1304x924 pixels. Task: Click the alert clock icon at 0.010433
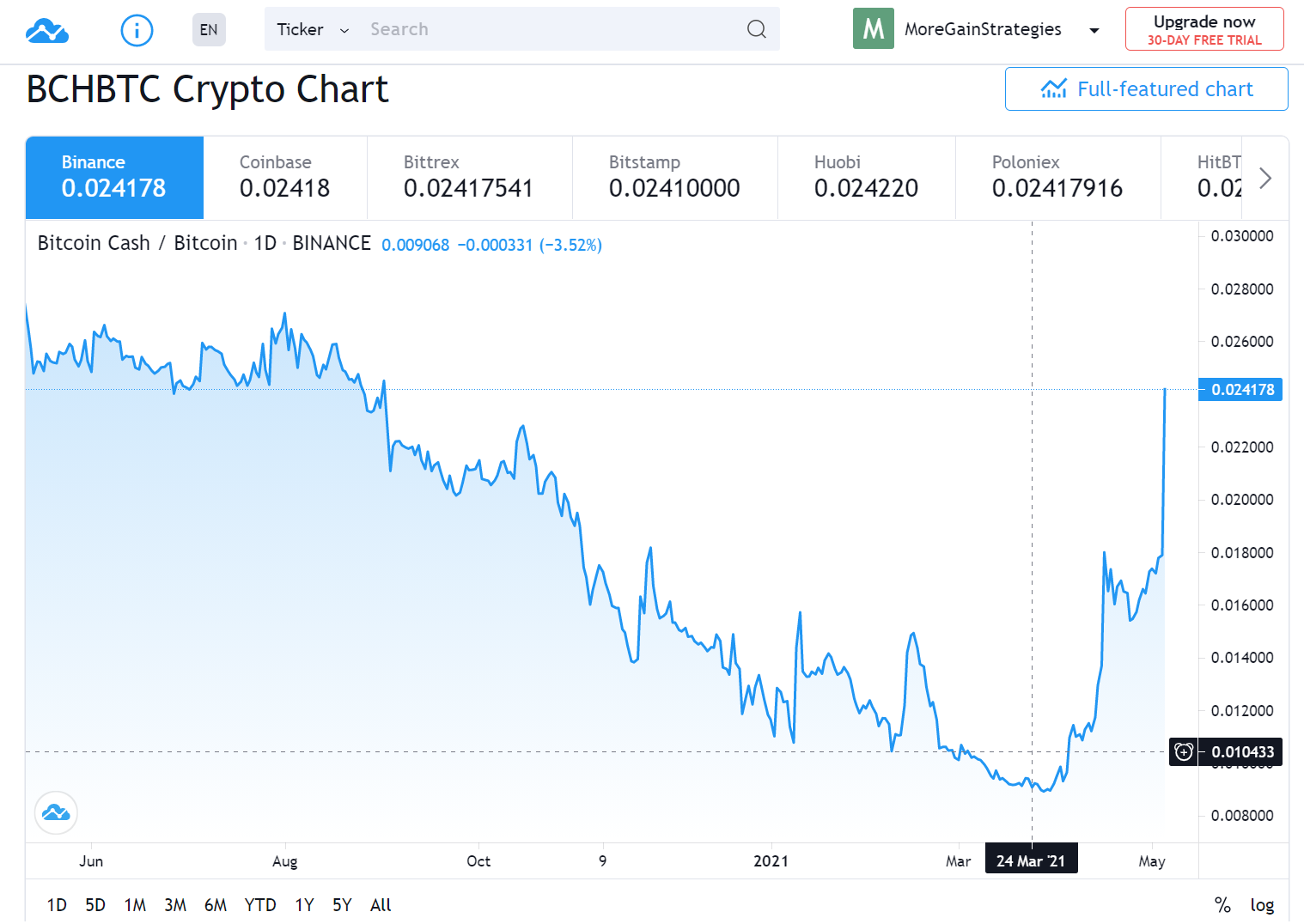[1184, 751]
